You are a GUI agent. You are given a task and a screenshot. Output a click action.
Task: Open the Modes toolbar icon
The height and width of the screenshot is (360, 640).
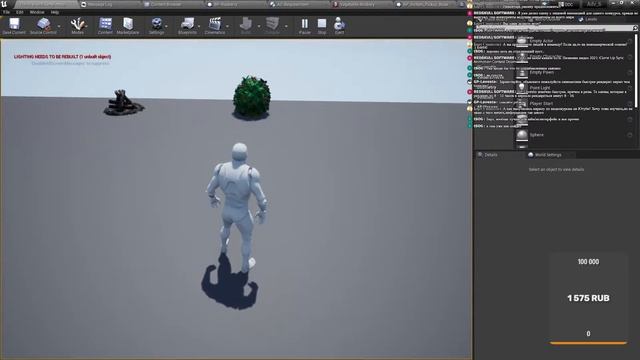tap(77, 25)
